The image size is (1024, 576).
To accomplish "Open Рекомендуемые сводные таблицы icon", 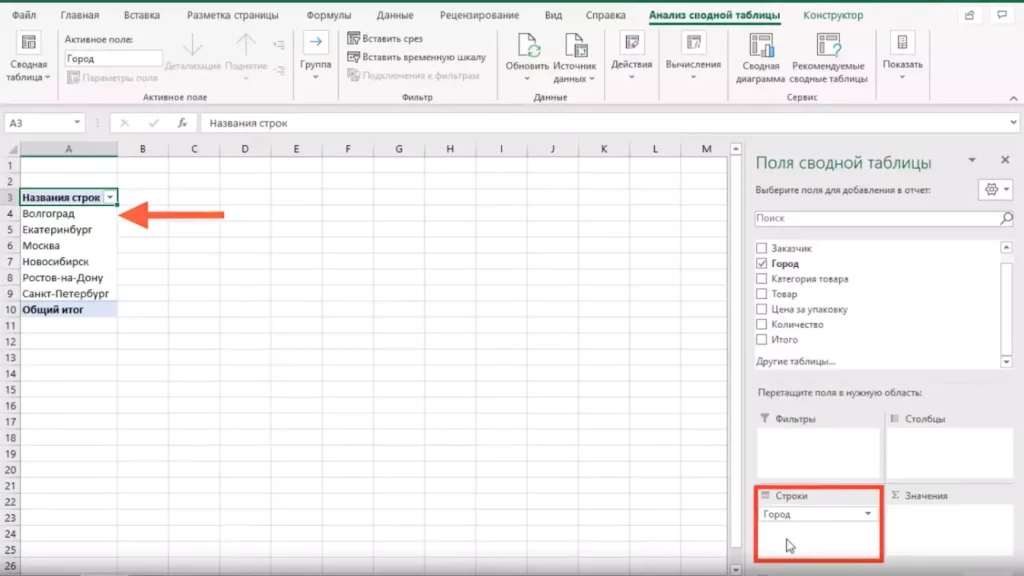I will [828, 46].
